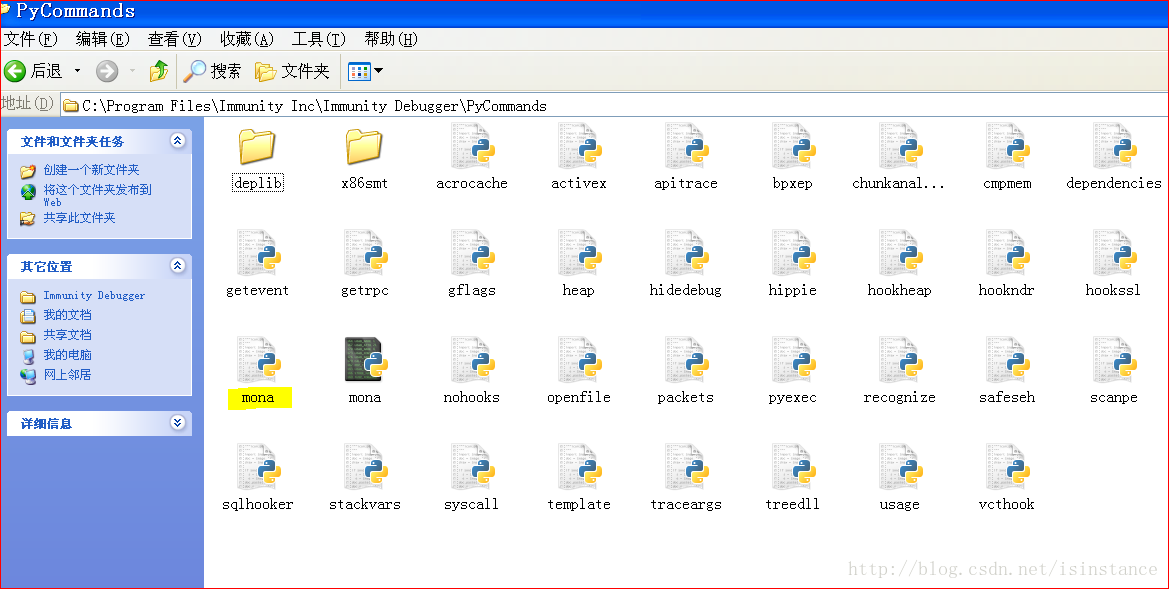Select the heap script icon
The width and height of the screenshot is (1169, 589).
click(579, 253)
